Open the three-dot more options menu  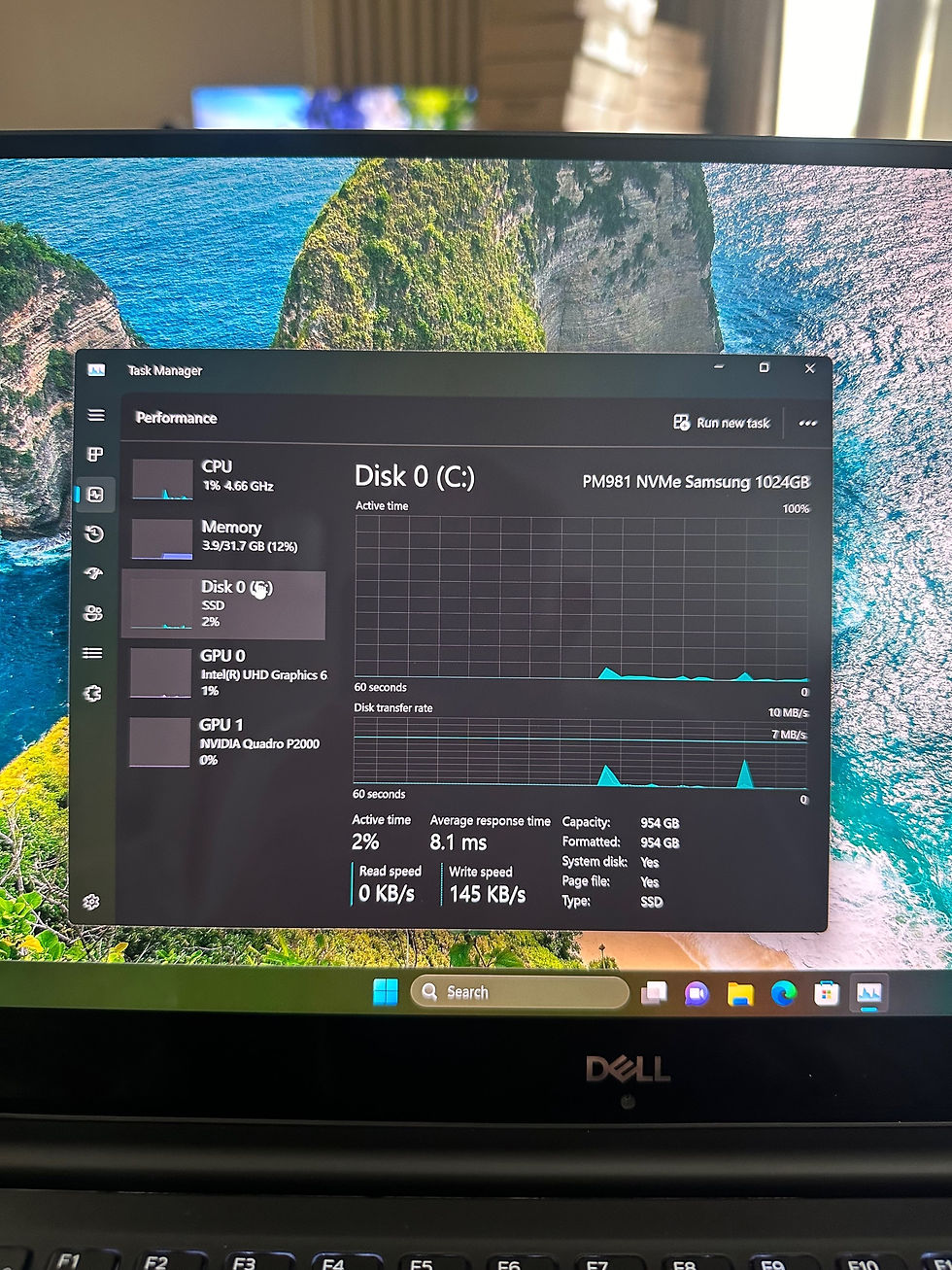coord(807,423)
